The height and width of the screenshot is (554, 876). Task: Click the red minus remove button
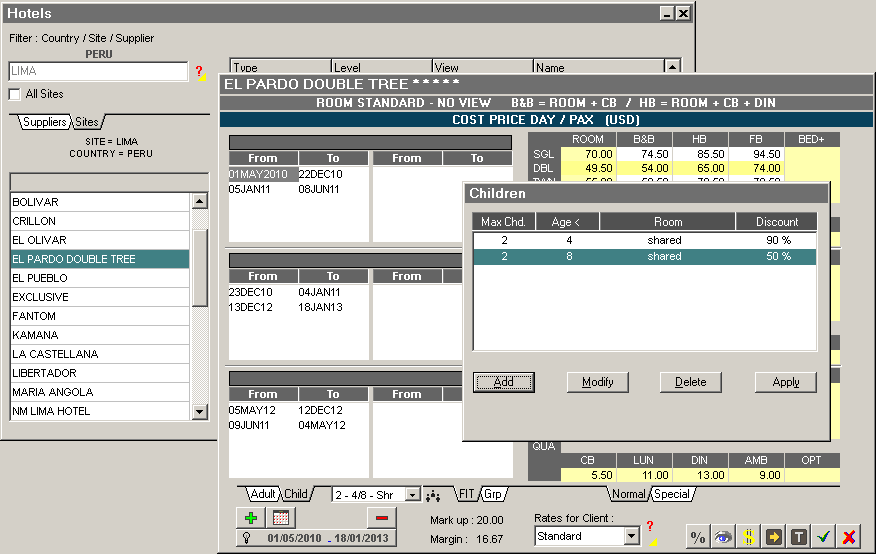click(382, 518)
